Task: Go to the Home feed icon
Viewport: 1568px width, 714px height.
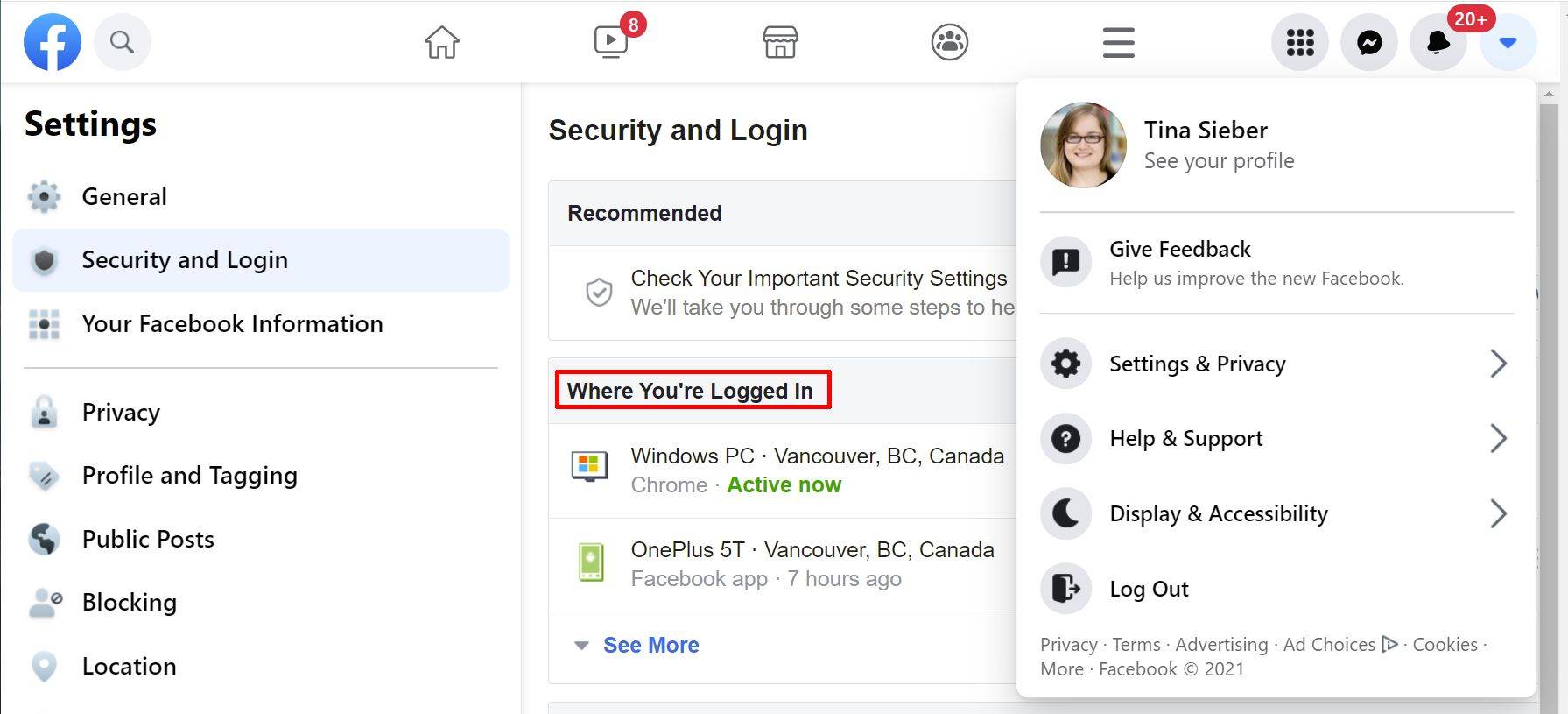Action: coord(442,42)
